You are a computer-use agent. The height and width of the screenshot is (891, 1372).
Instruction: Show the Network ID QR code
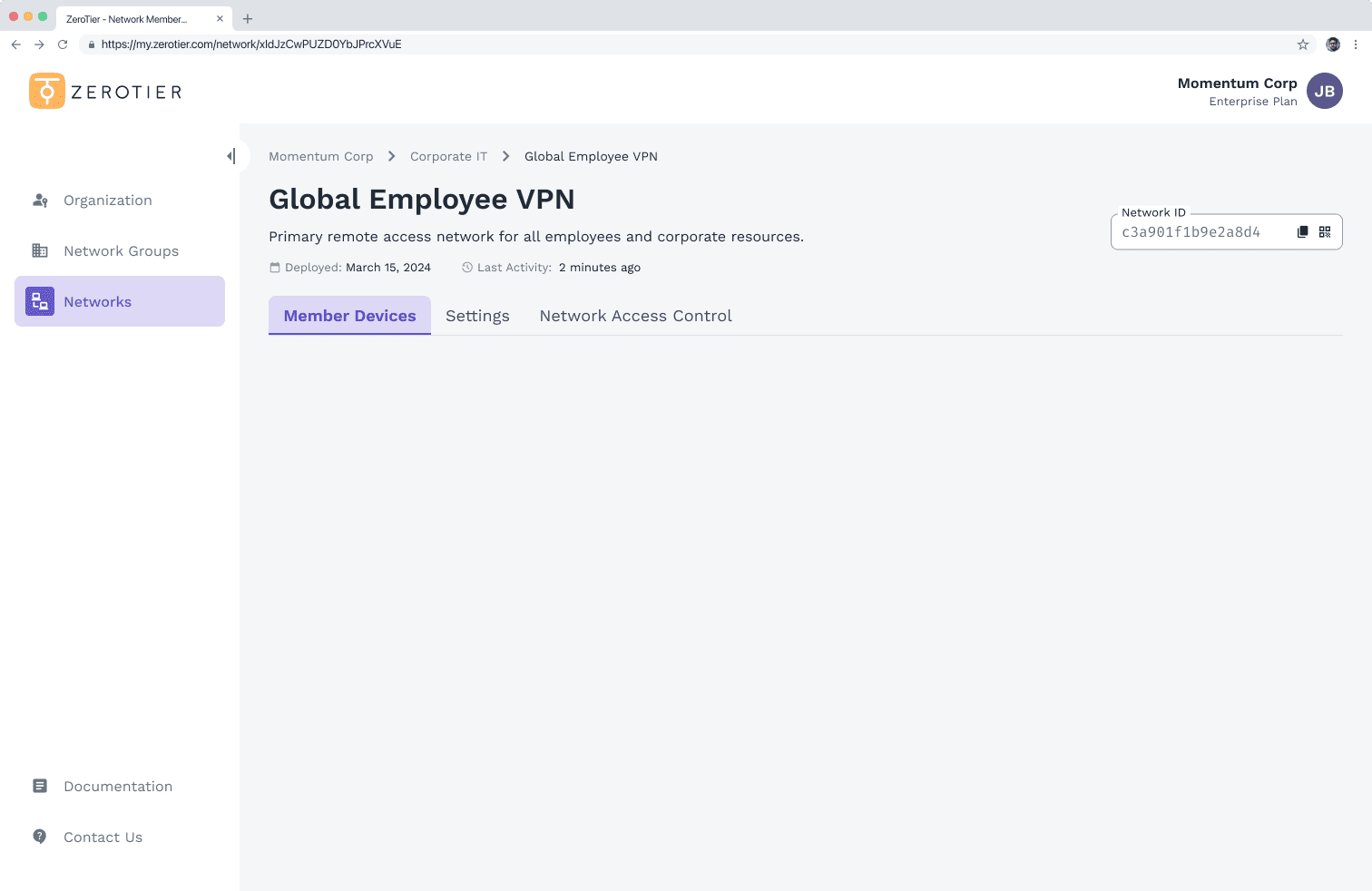[x=1325, y=232]
